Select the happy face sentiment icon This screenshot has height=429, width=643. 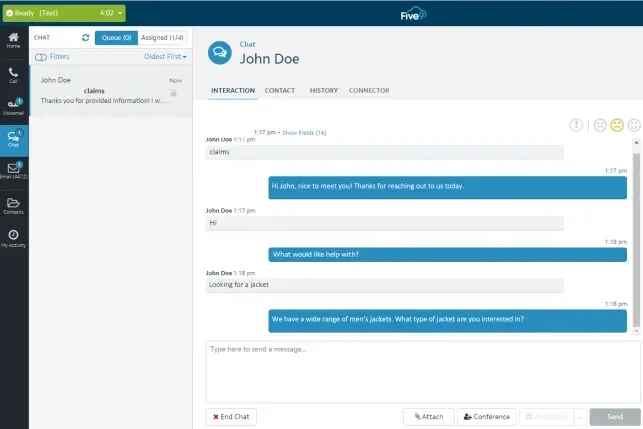[x=634, y=125]
